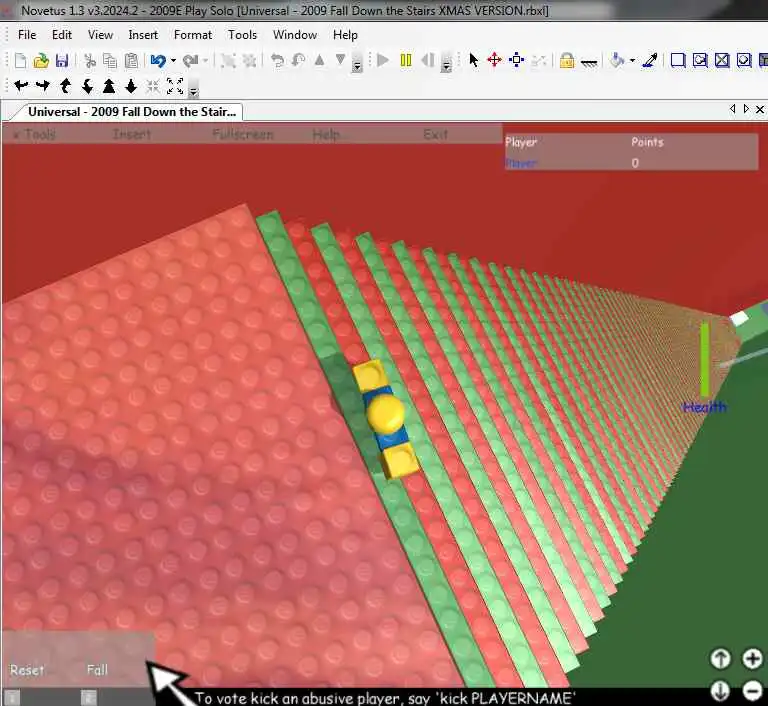The width and height of the screenshot is (768, 706).
Task: Paste using the clipboard icon
Action: tap(131, 61)
